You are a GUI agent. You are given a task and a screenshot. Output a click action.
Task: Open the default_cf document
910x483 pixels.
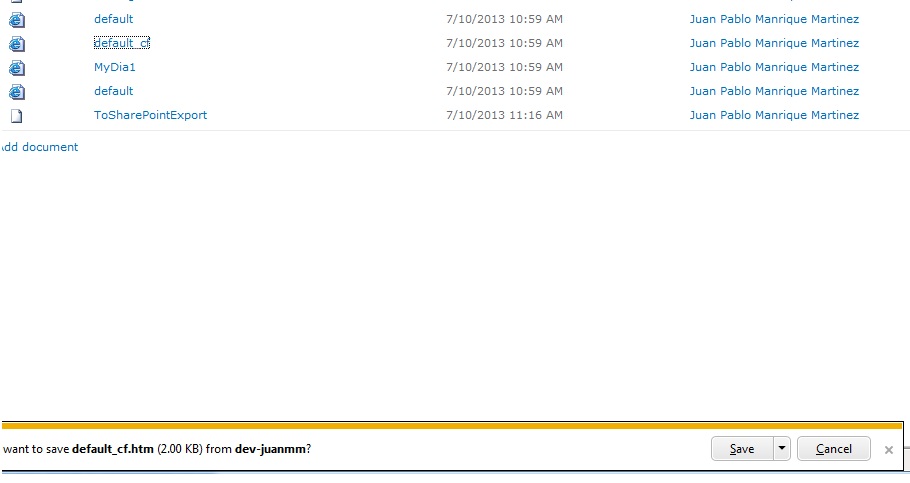(121, 43)
